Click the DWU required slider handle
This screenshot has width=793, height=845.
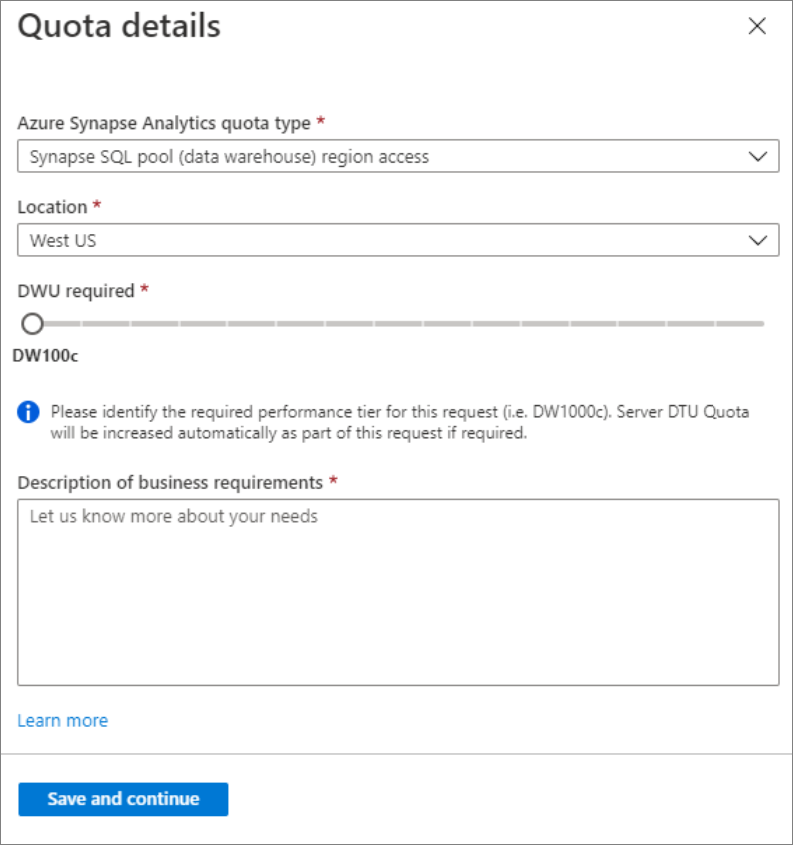tap(33, 323)
